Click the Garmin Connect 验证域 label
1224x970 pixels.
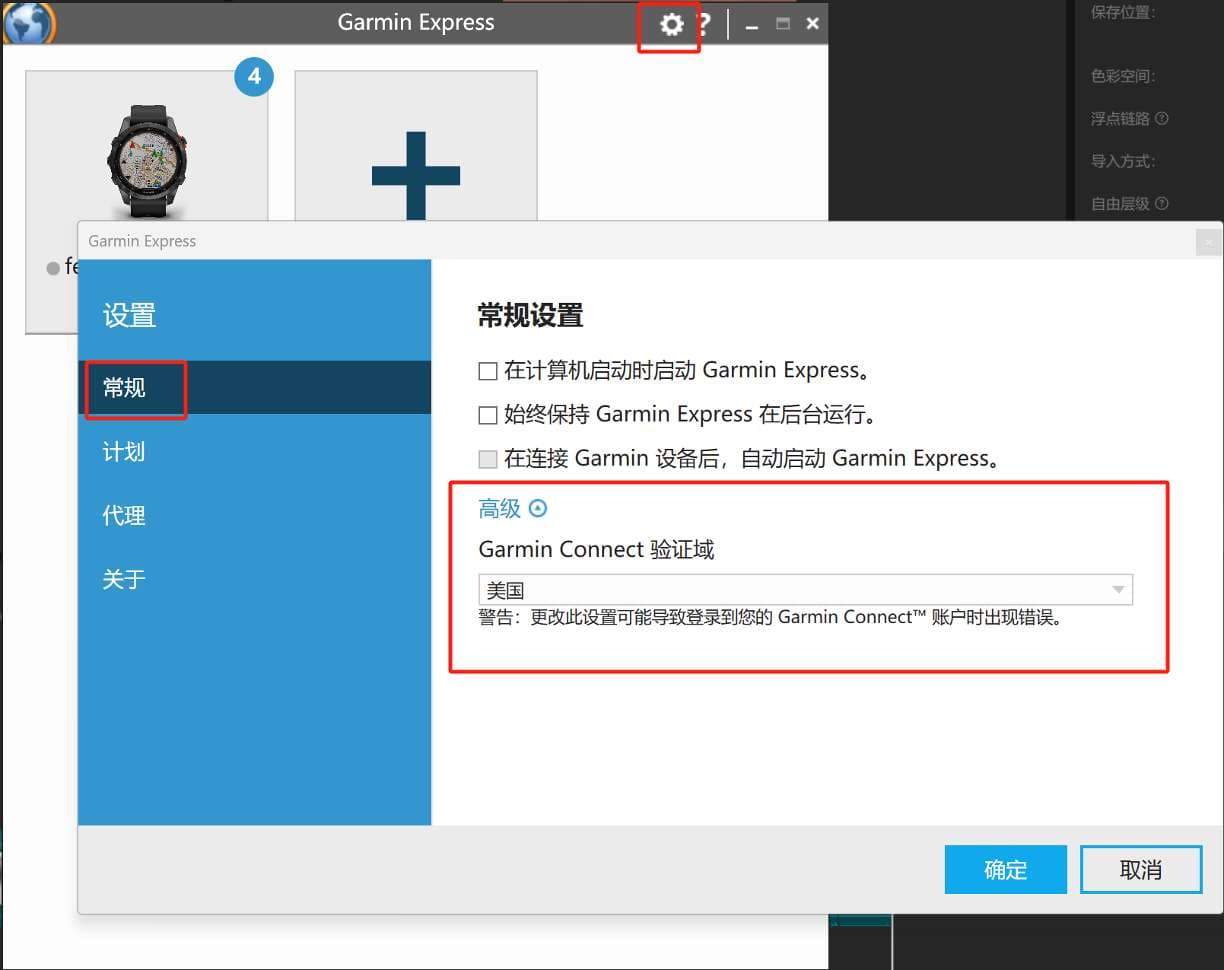(596, 549)
